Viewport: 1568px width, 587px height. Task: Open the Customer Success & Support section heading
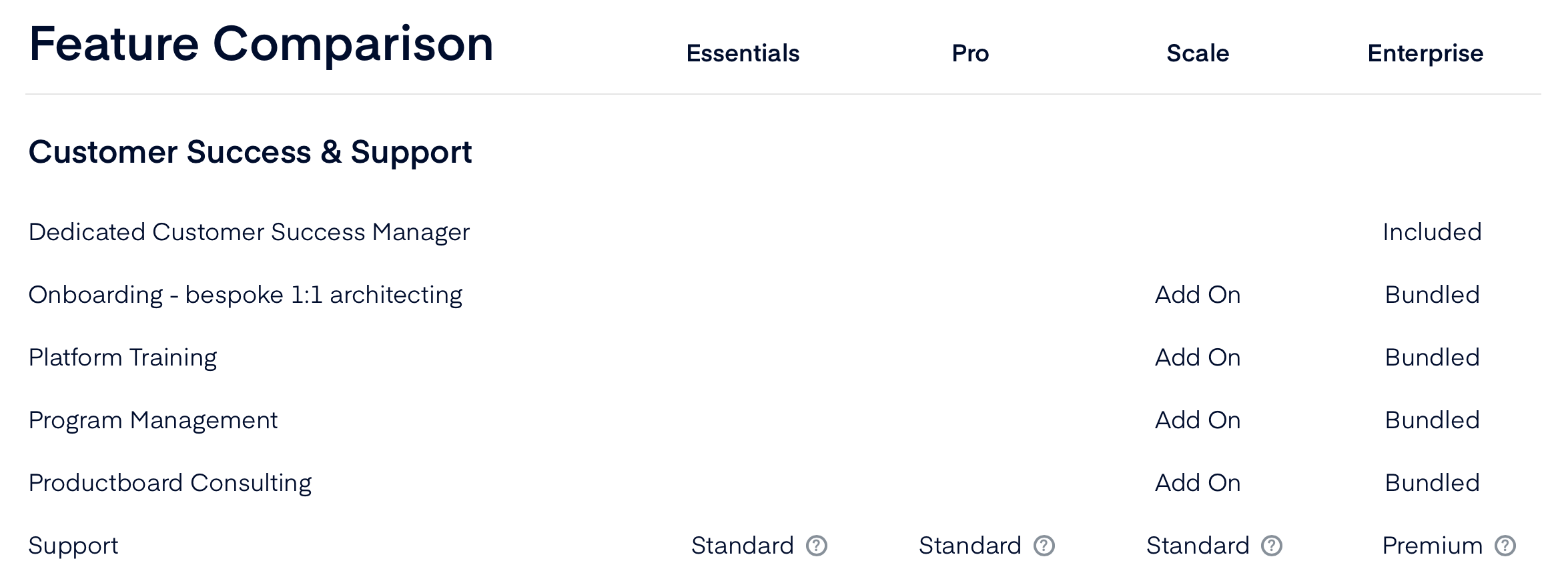pyautogui.click(x=250, y=152)
